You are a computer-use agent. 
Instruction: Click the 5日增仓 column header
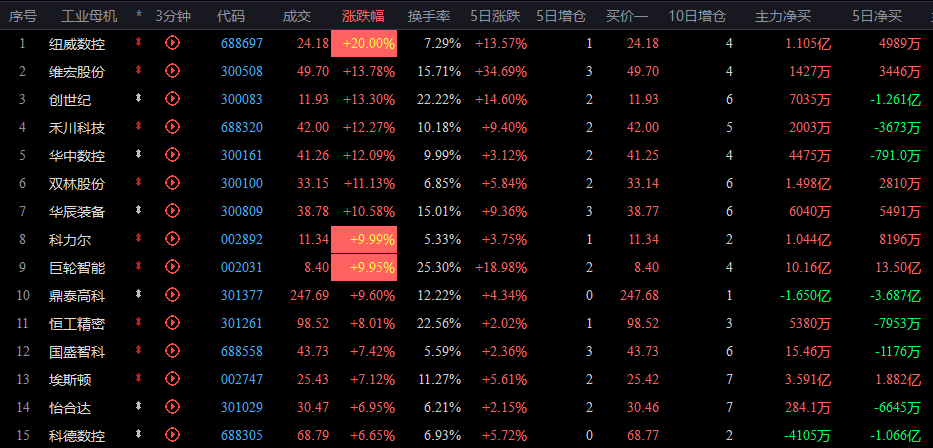[x=561, y=16]
